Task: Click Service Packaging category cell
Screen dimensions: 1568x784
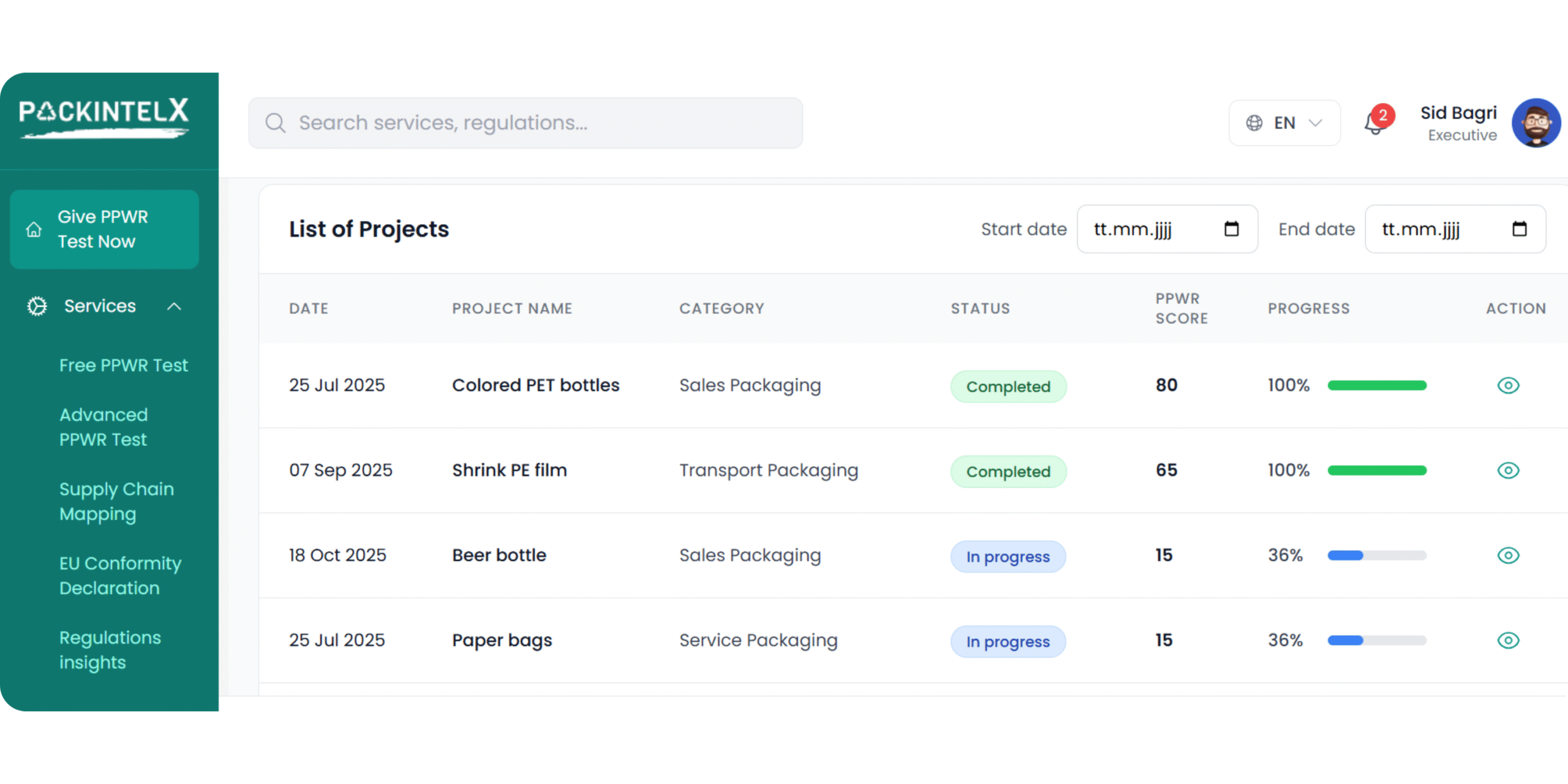Action: pos(758,641)
